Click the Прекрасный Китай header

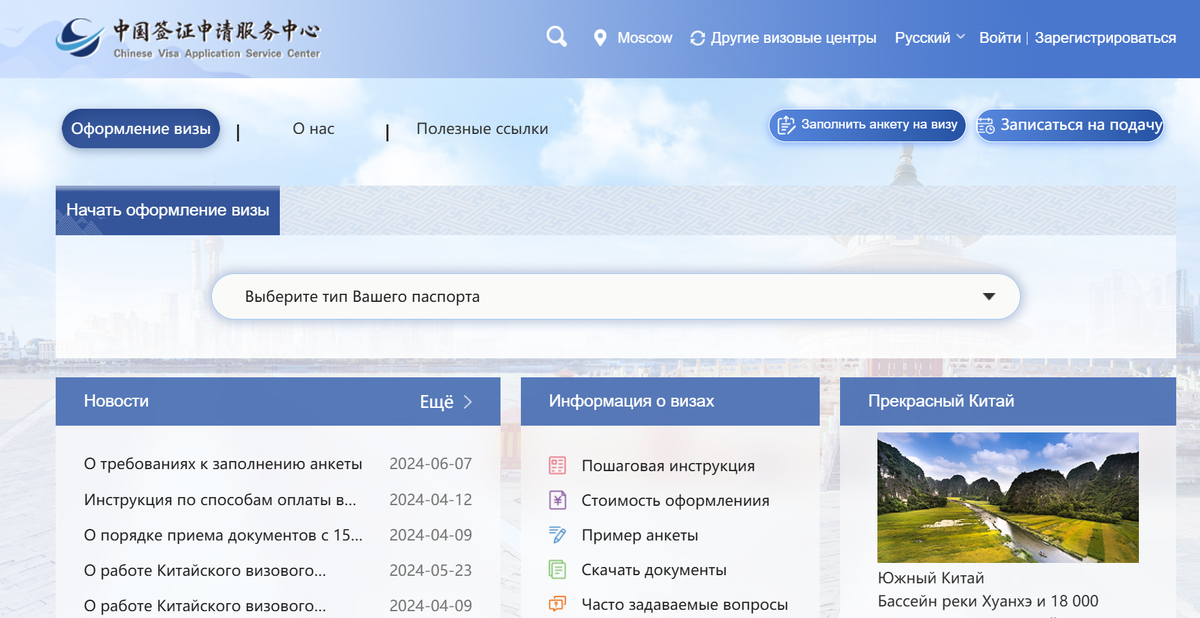pos(941,401)
